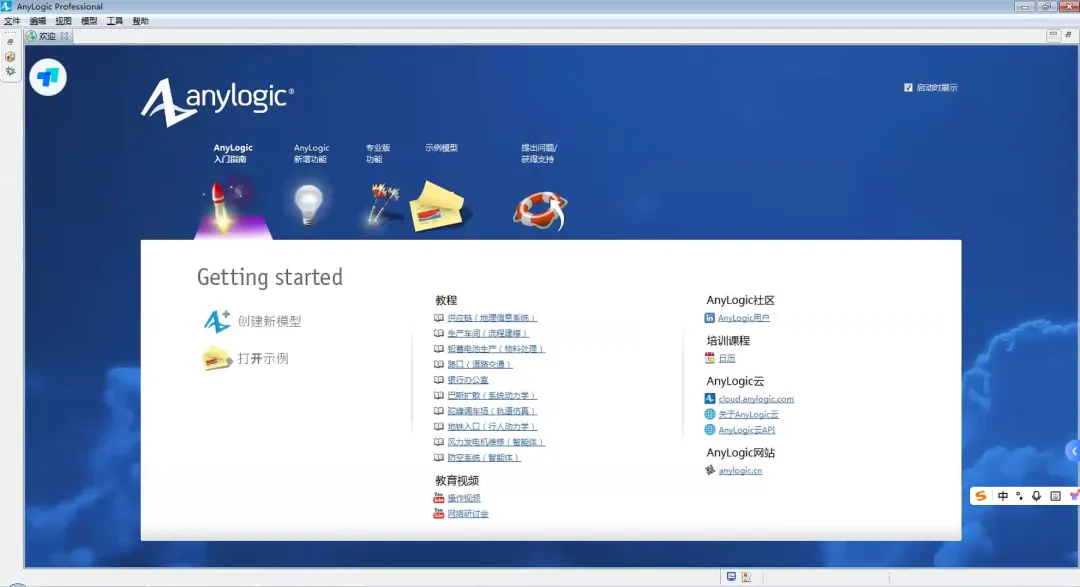Expand the blue arrow tab on right edge
Screen dimensions: 1080x587
(x=1073, y=451)
